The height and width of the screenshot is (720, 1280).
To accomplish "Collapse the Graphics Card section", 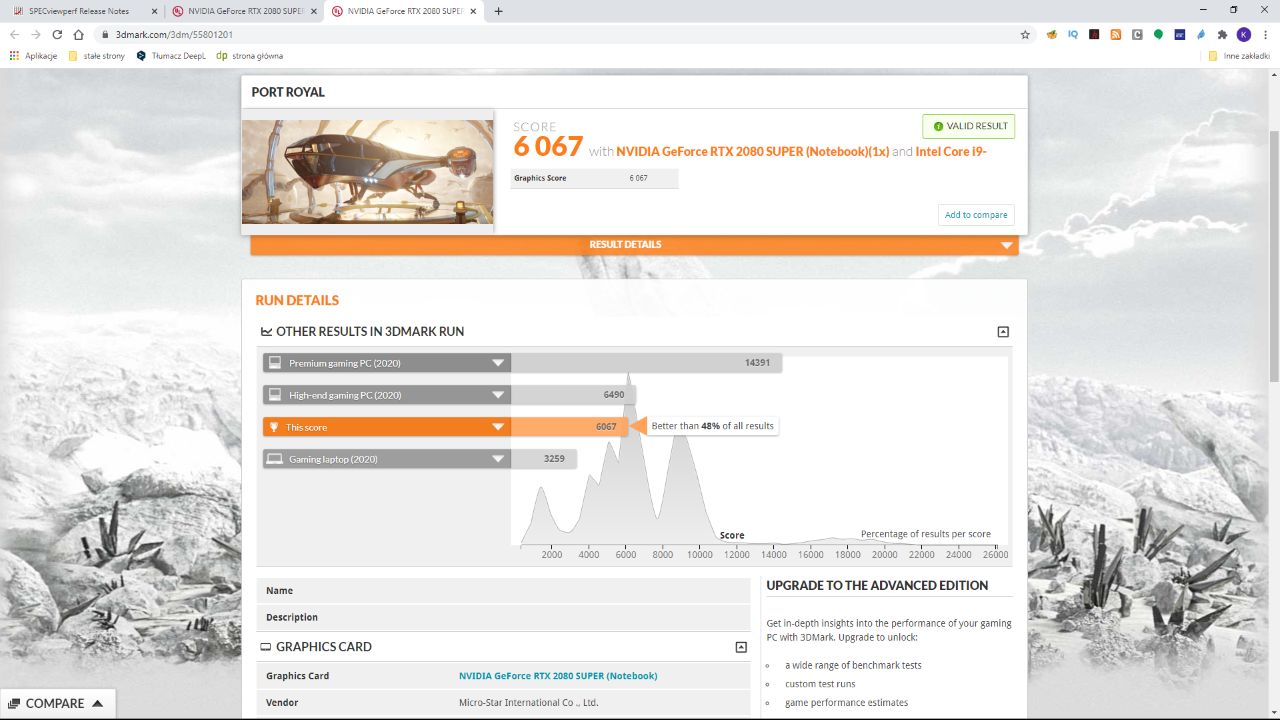I will click(741, 647).
